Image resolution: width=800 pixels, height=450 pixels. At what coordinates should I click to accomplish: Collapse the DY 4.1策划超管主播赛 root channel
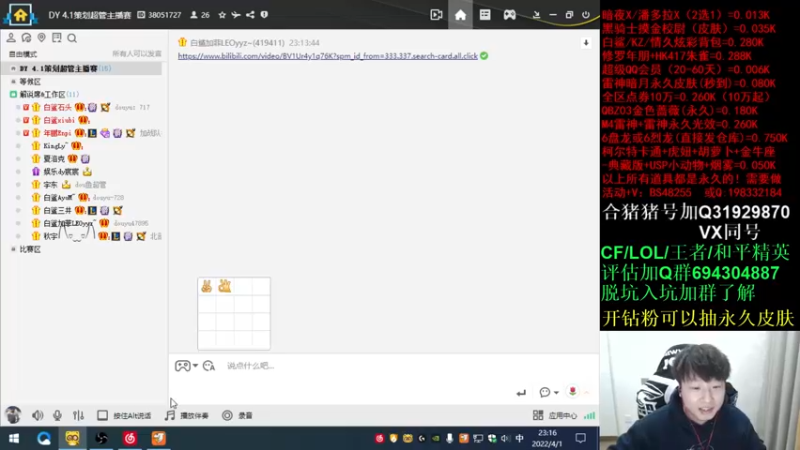13,68
